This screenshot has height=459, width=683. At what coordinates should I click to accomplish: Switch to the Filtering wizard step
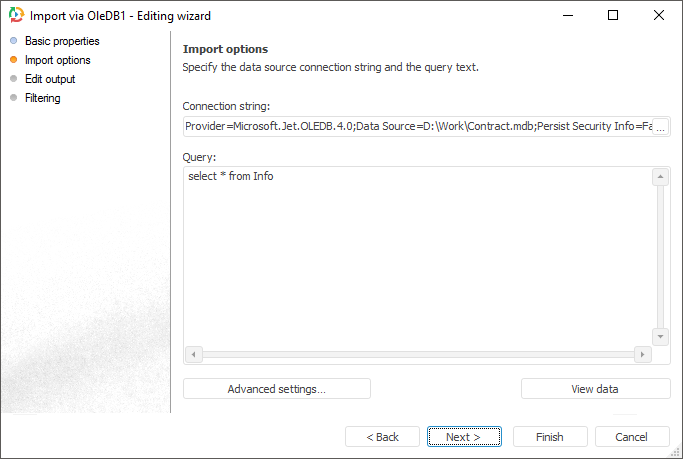tap(43, 98)
